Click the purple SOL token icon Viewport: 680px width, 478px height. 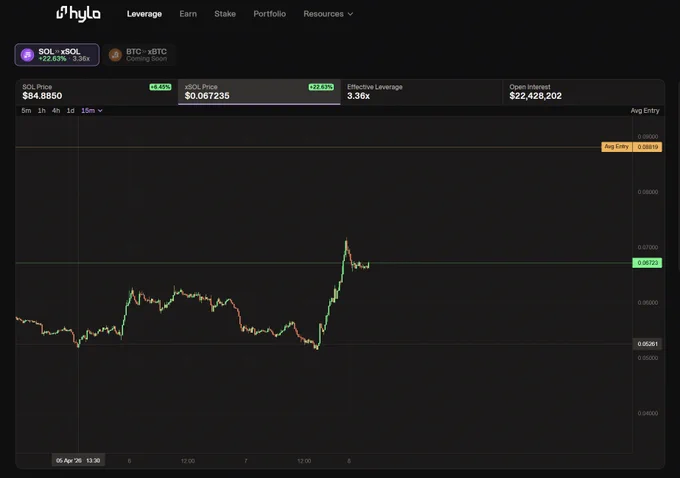click(27, 55)
